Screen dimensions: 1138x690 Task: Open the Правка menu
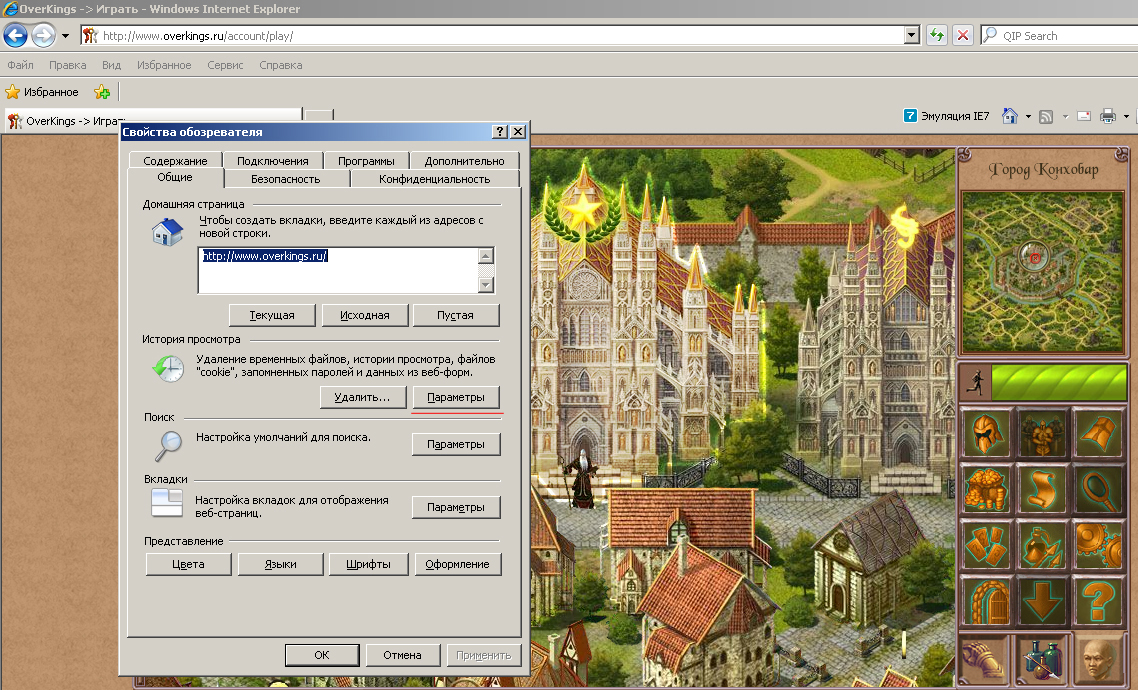click(67, 65)
